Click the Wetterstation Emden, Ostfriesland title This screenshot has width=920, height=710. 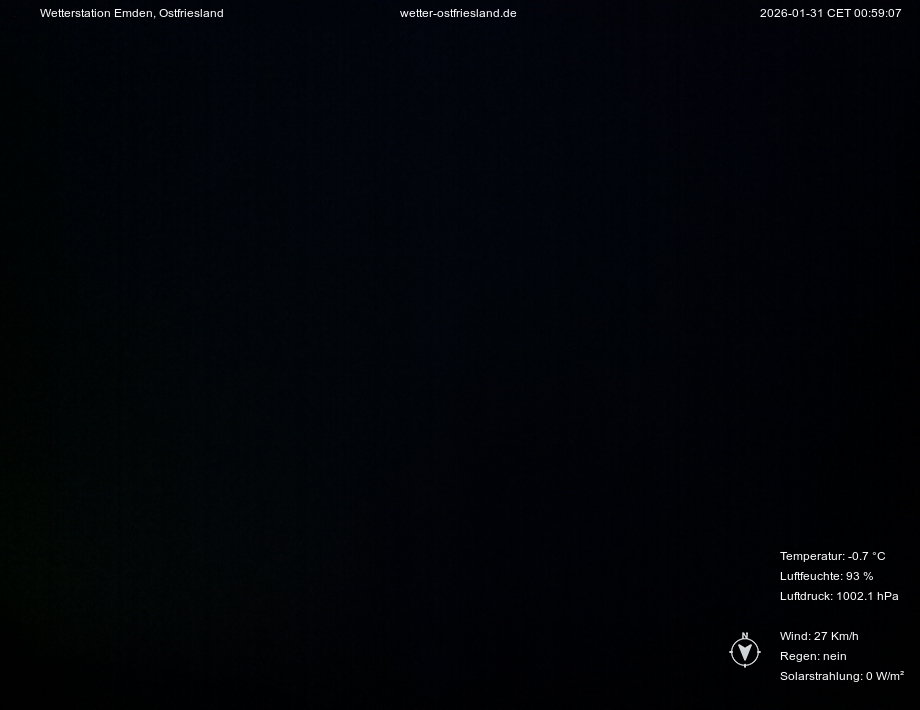pyautogui.click(x=131, y=13)
